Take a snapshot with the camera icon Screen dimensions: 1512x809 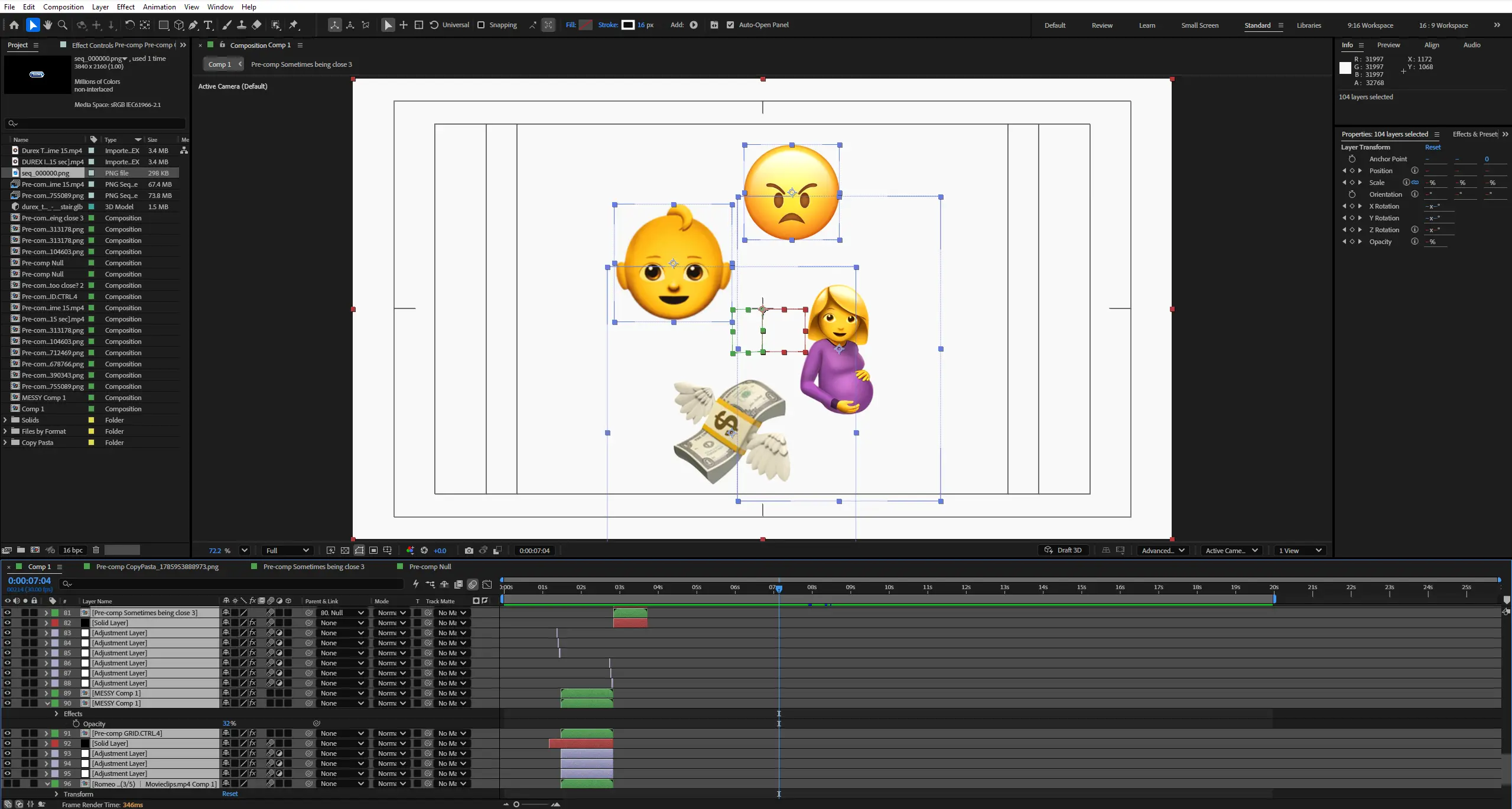pyautogui.click(x=469, y=550)
